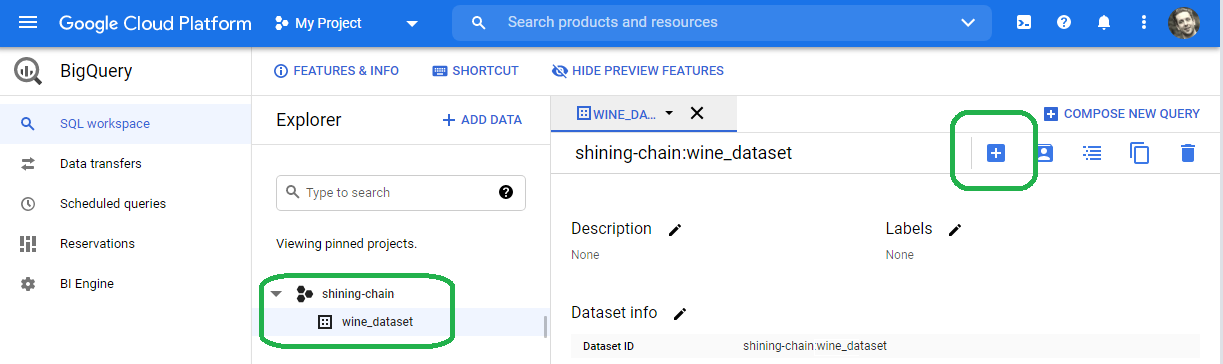Click the Explorer Type to search field
The image size is (1223, 364).
pyautogui.click(x=400, y=192)
